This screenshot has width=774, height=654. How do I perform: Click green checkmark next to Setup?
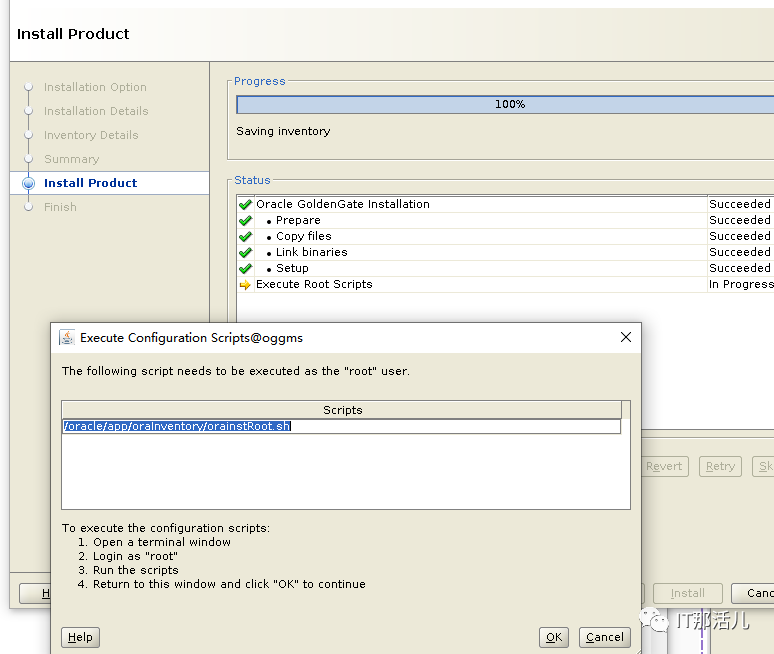coord(245,269)
